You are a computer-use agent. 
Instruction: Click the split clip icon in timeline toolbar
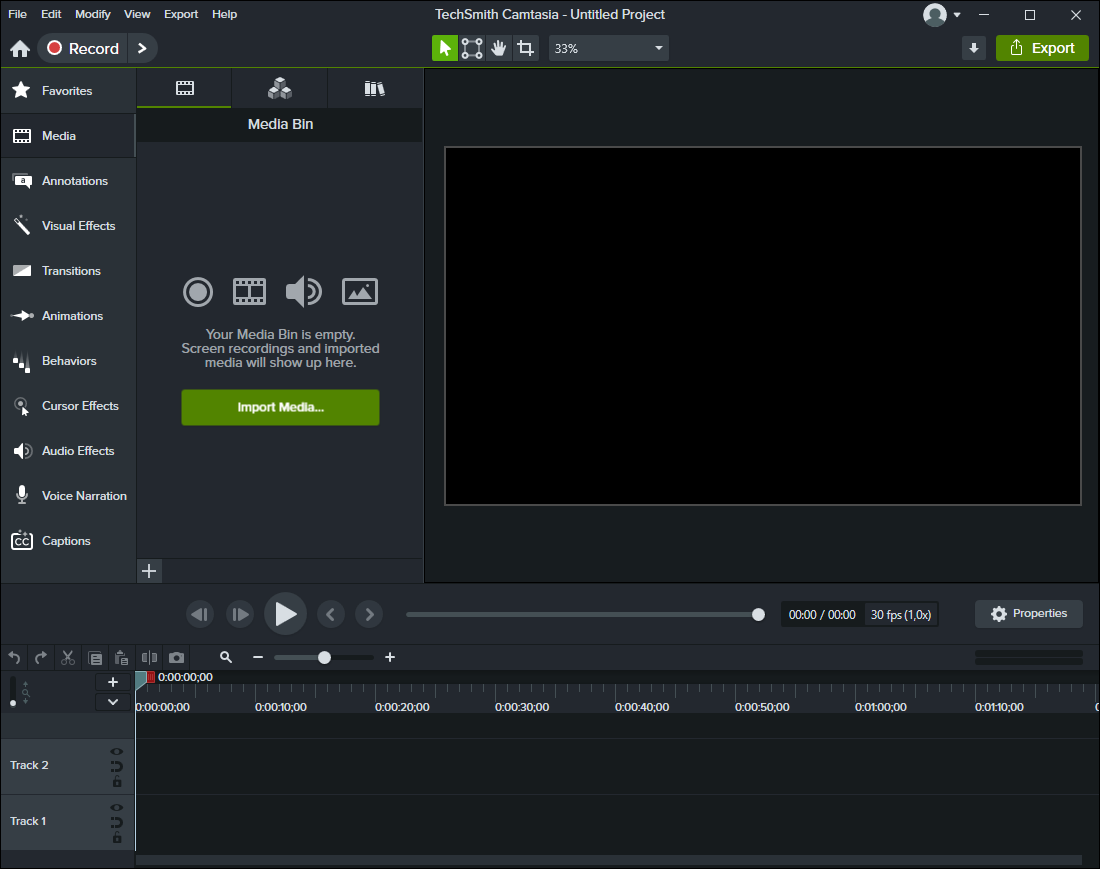[150, 657]
